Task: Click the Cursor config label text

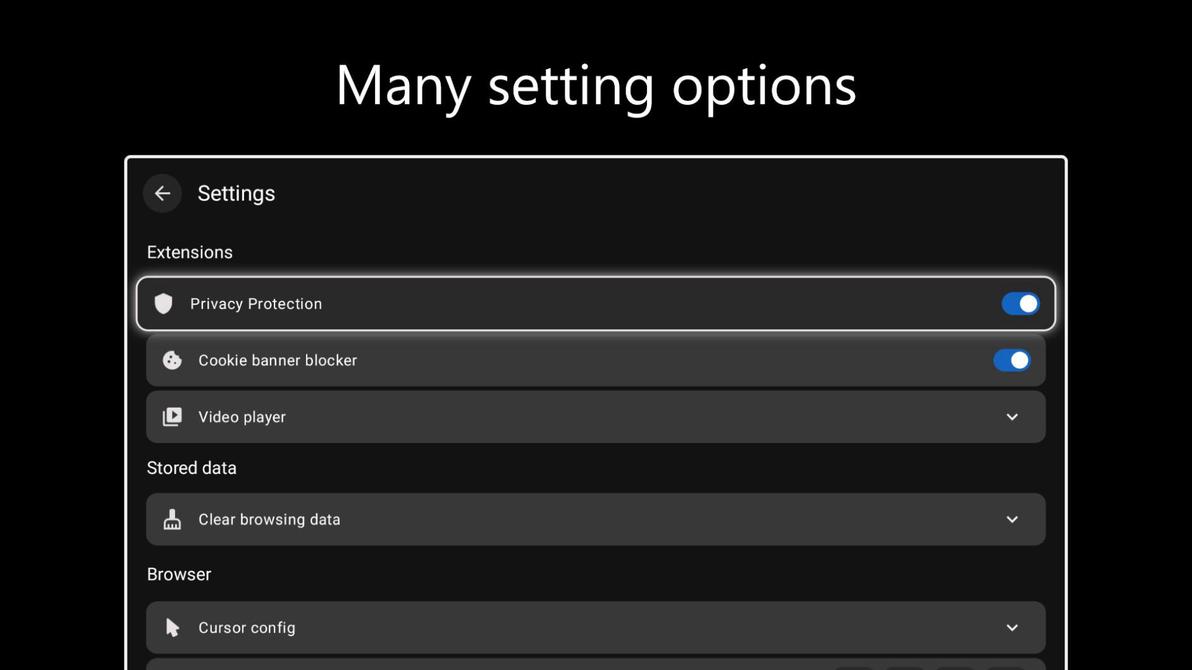Action: tap(247, 628)
